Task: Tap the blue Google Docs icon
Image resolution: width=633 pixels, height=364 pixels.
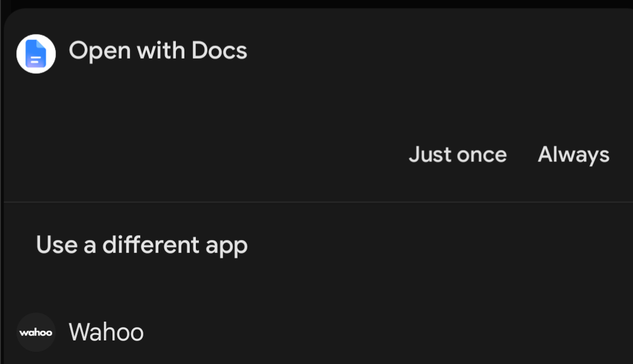Action: tap(36, 54)
